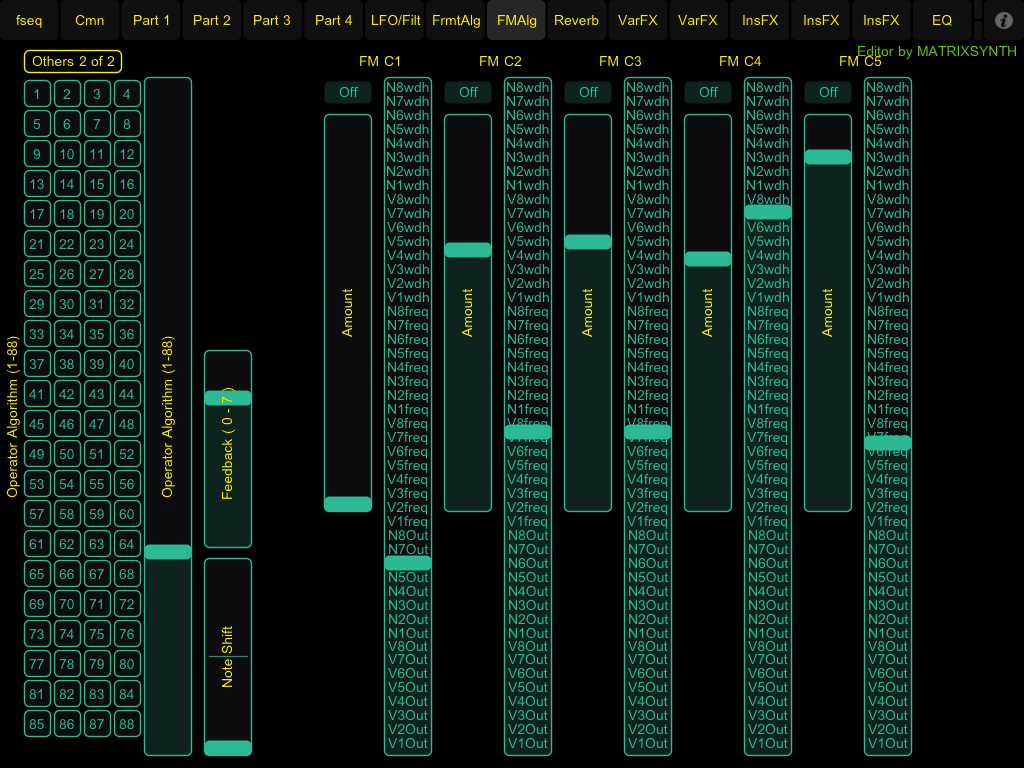Click the Note Shift slider
This screenshot has width=1024, height=768.
click(228, 656)
